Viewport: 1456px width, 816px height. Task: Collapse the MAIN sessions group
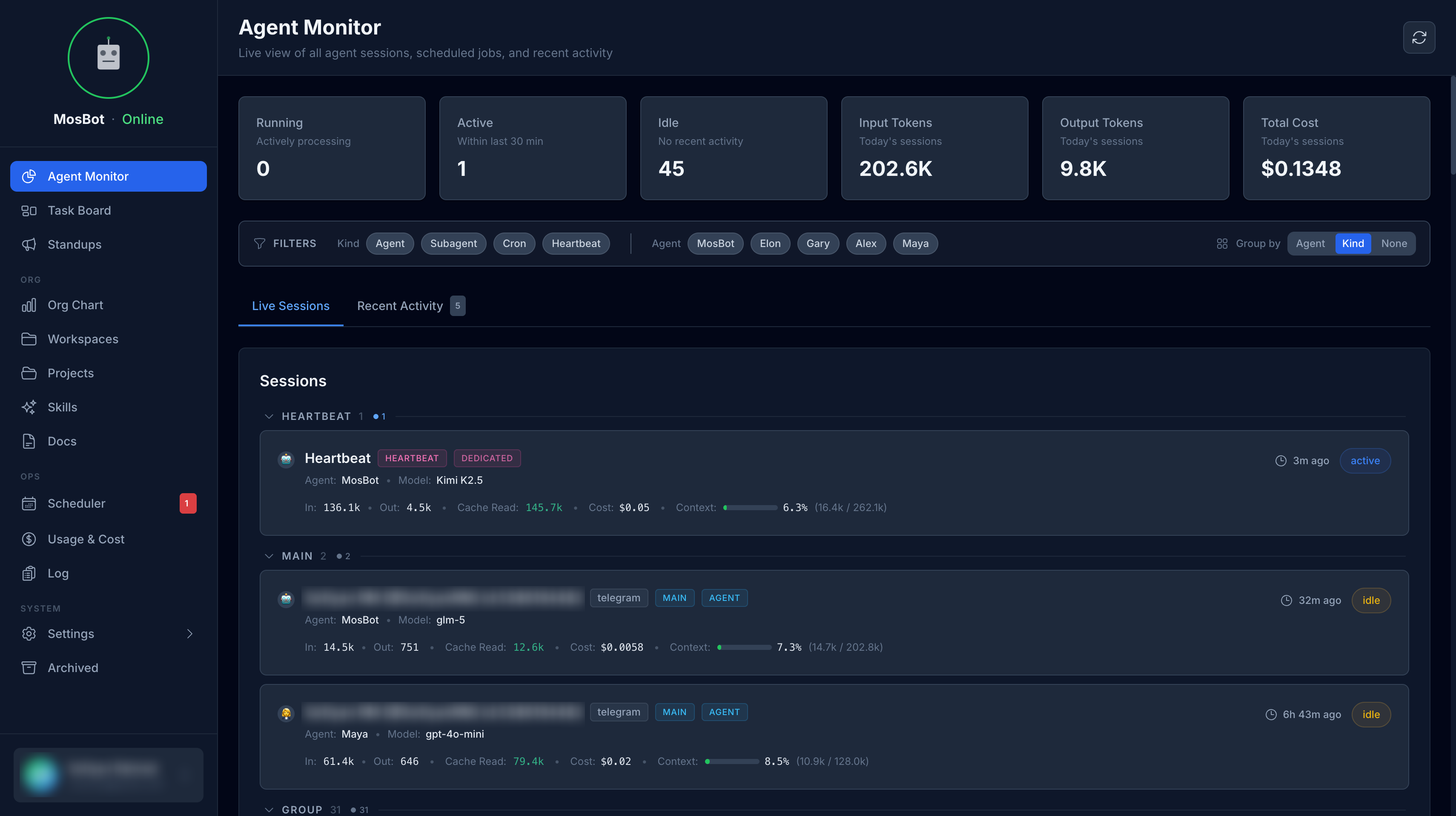coord(269,555)
